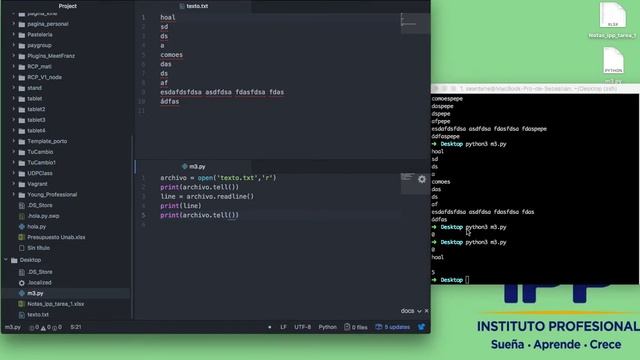Click the m3.py file name in status bar
640x360 pixels.
pos(13,327)
